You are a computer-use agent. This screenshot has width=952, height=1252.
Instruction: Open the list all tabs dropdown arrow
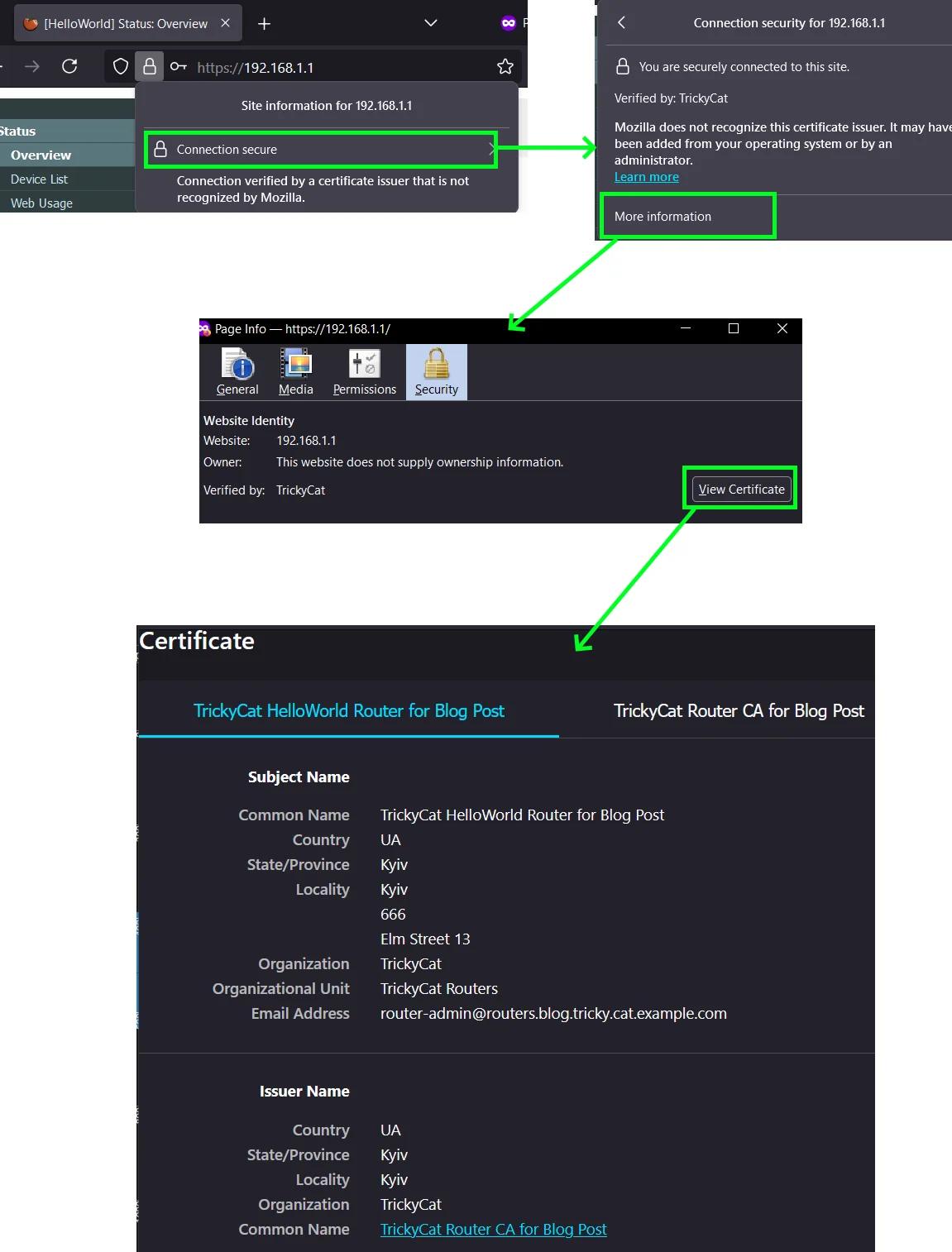[x=430, y=23]
